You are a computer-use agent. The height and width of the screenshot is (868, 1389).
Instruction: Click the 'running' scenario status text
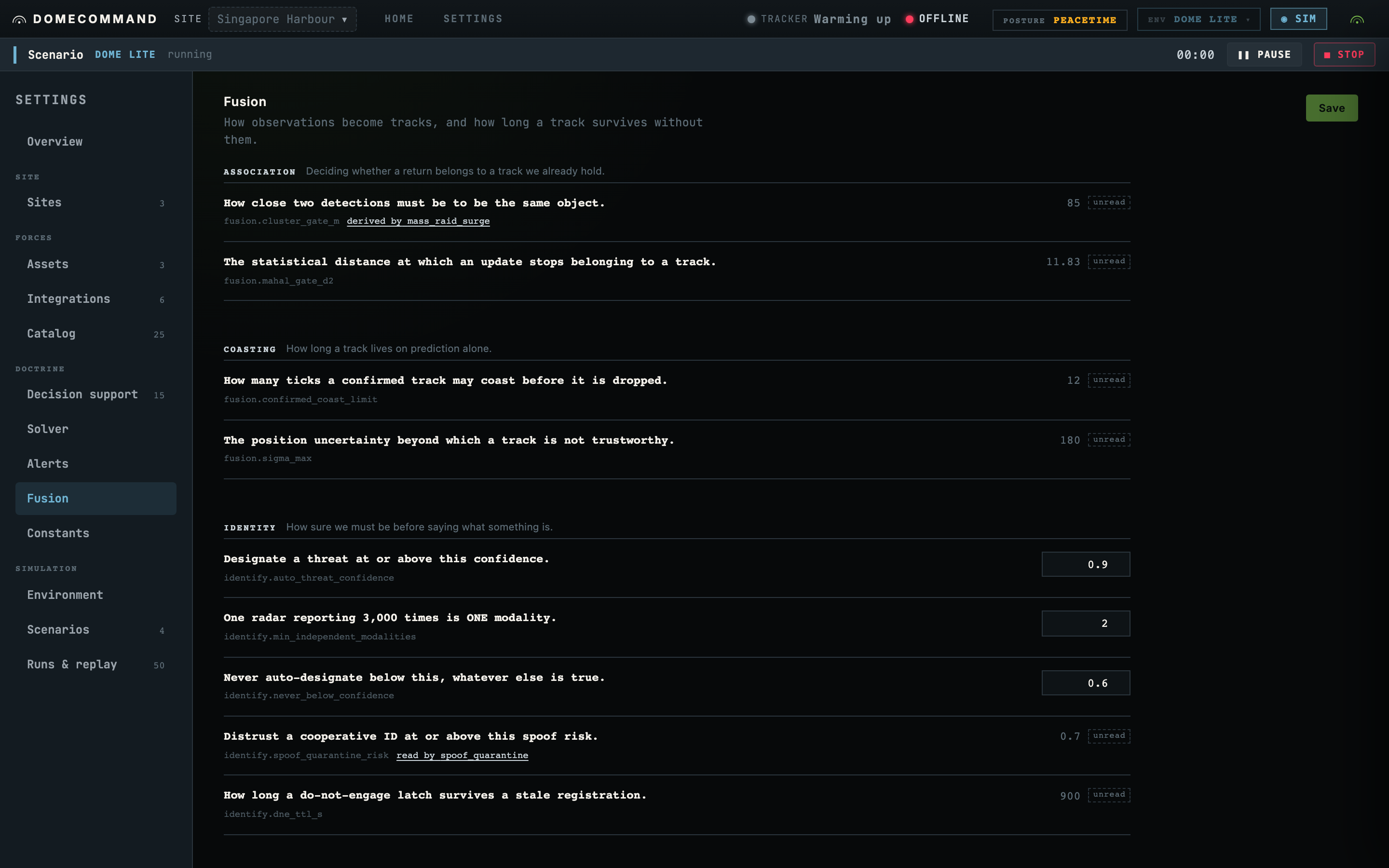190,54
